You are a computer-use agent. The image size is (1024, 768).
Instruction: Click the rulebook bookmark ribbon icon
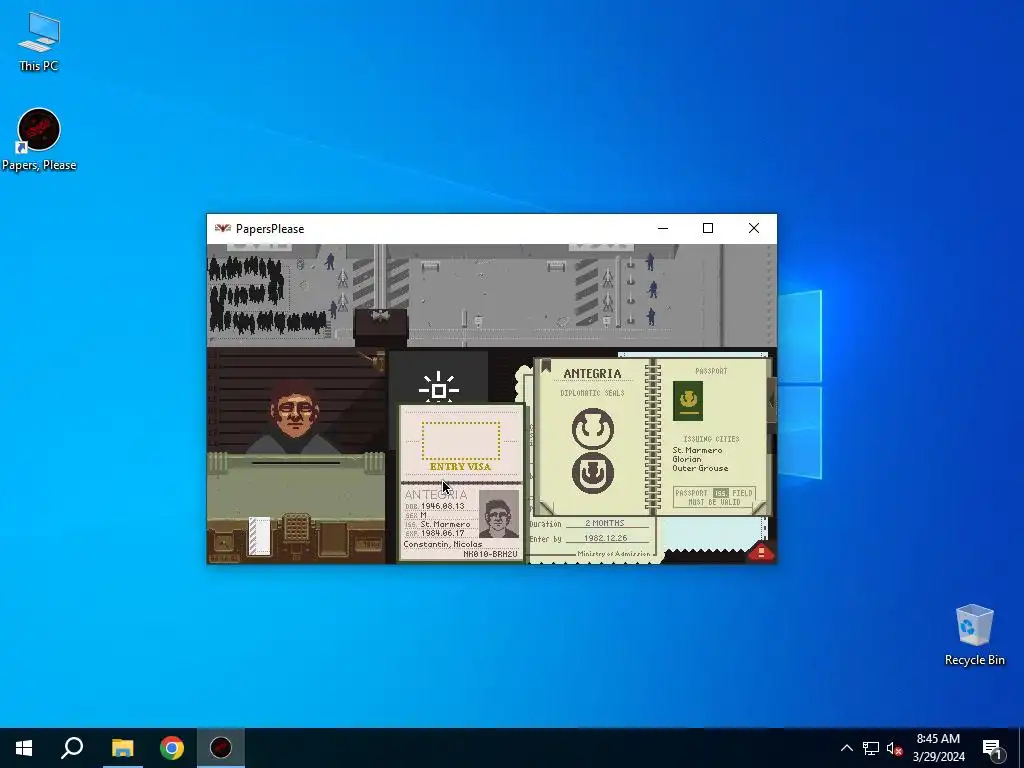point(545,366)
